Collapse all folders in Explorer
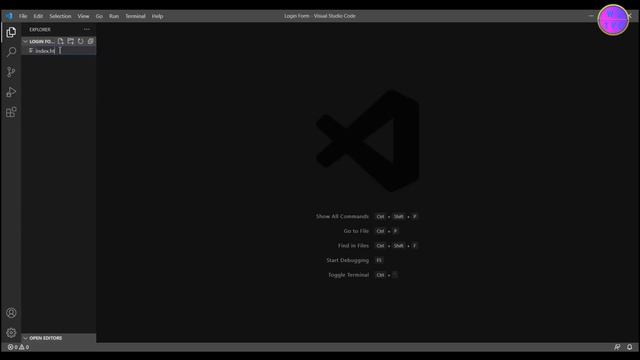640x360 pixels. pos(90,41)
